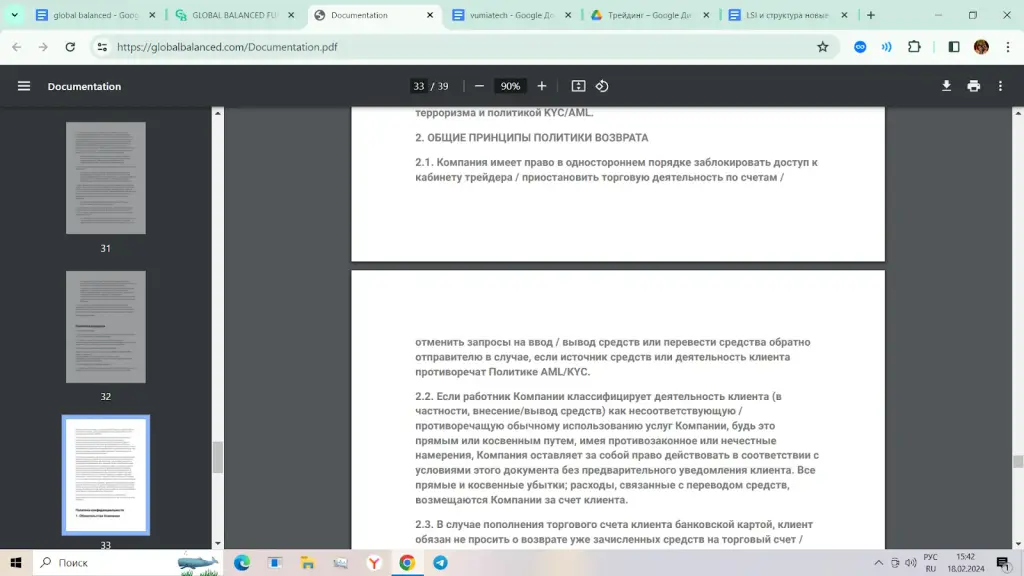Open a new browser tab

[871, 15]
